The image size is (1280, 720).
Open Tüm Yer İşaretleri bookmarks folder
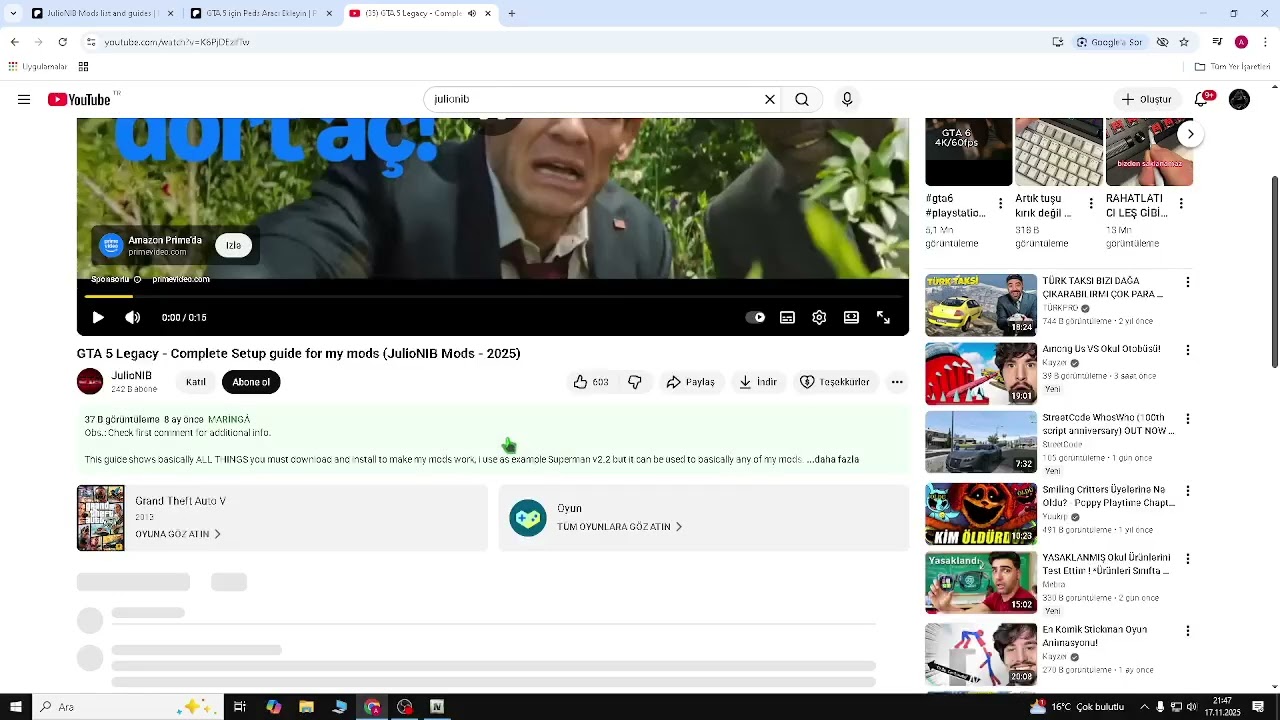(1233, 67)
